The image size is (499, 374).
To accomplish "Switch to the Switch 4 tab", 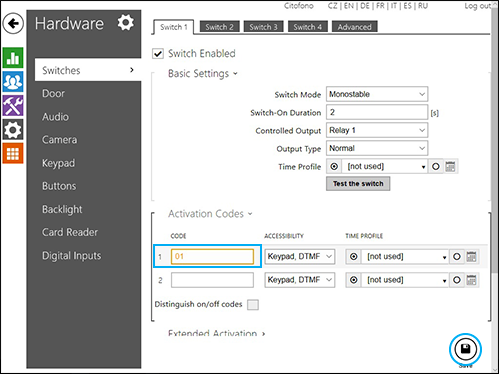I will click(x=307, y=27).
